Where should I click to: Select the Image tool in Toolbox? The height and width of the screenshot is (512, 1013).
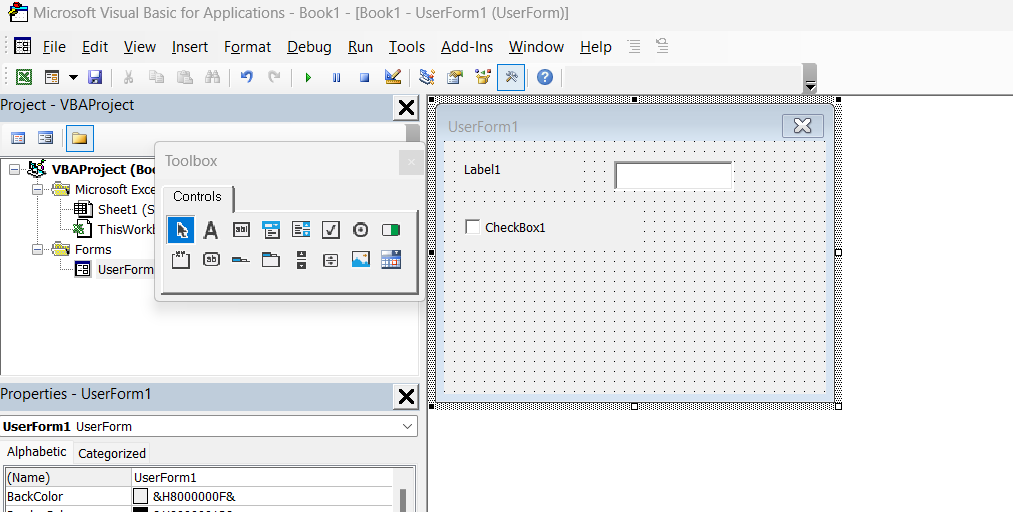pos(360,260)
